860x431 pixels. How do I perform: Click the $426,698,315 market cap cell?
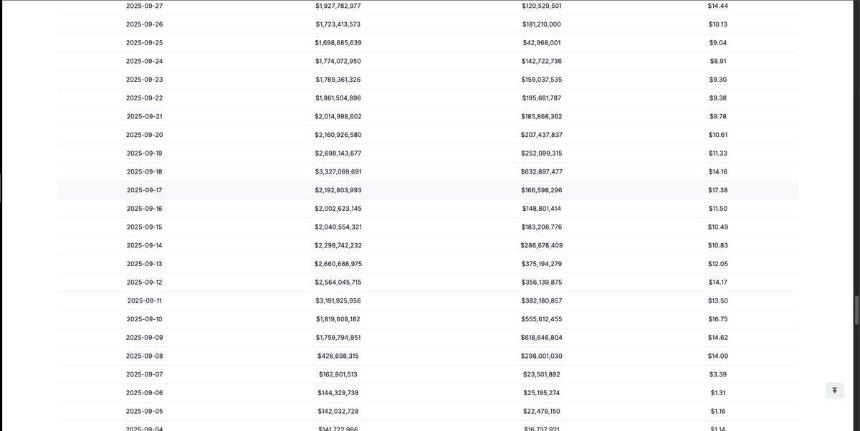(338, 356)
